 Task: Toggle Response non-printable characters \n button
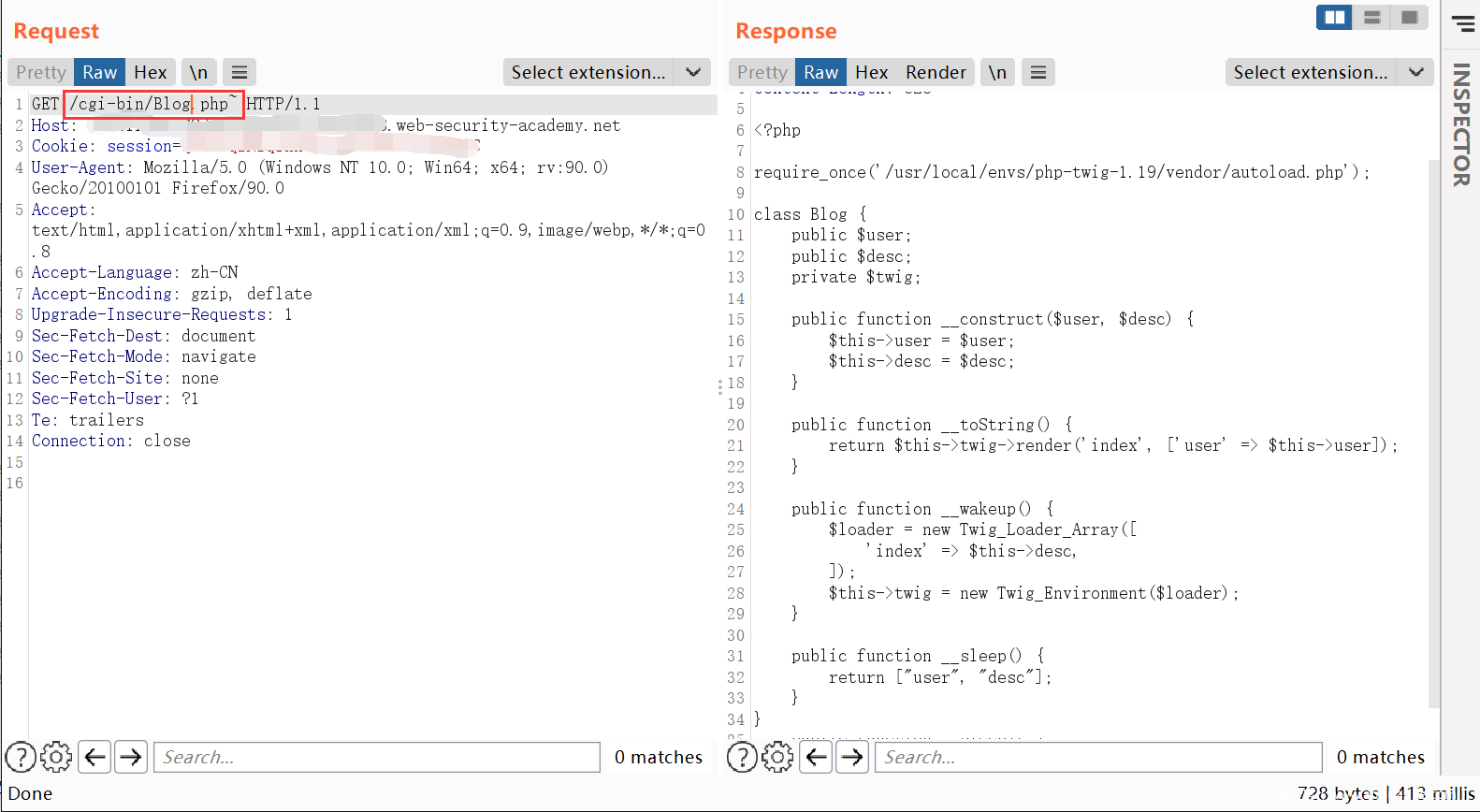997,72
